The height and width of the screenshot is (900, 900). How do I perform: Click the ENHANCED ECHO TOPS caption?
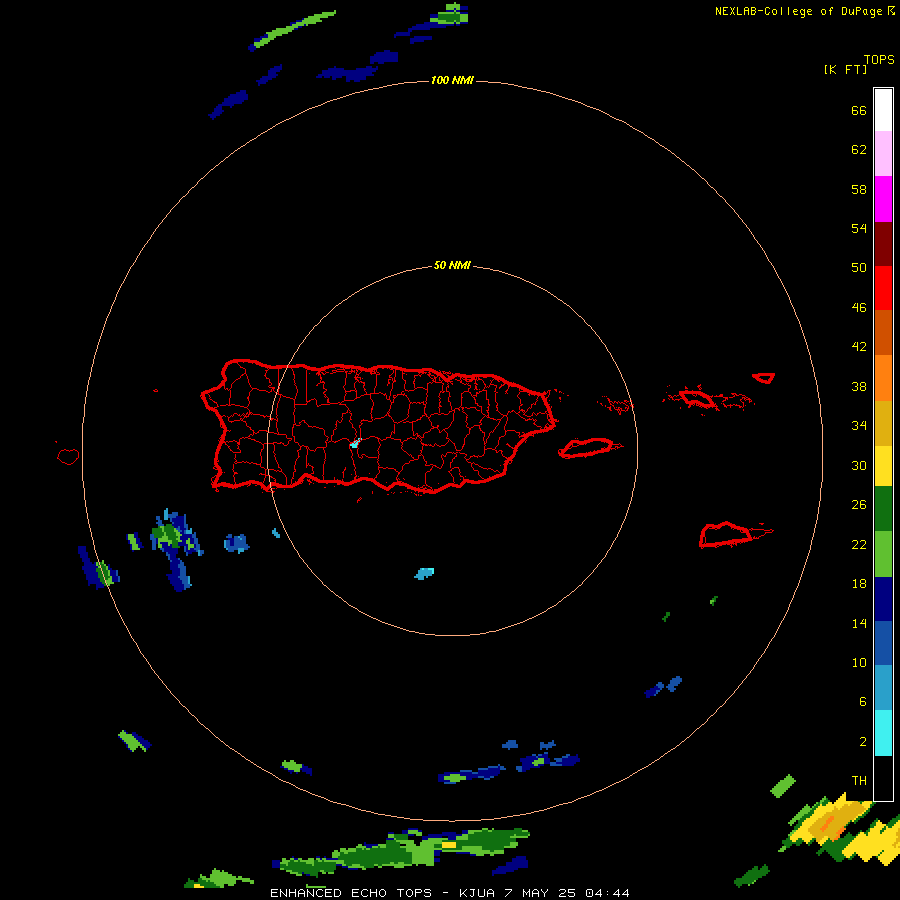351,893
